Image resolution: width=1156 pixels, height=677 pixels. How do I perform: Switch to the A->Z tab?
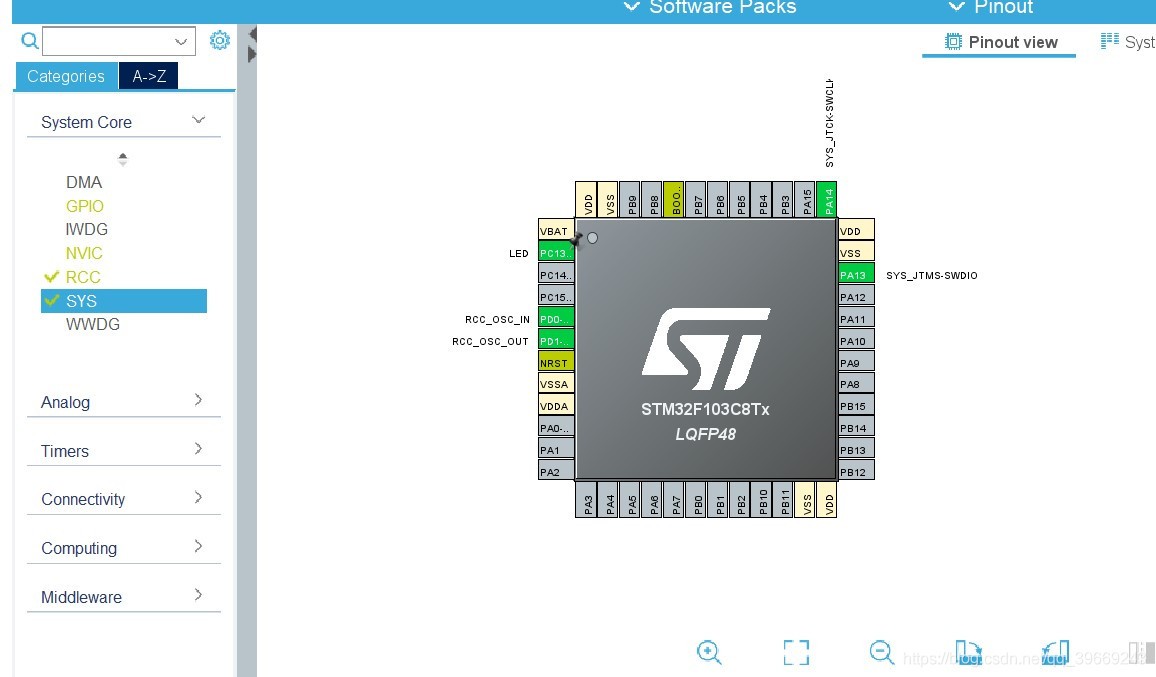tap(149, 76)
